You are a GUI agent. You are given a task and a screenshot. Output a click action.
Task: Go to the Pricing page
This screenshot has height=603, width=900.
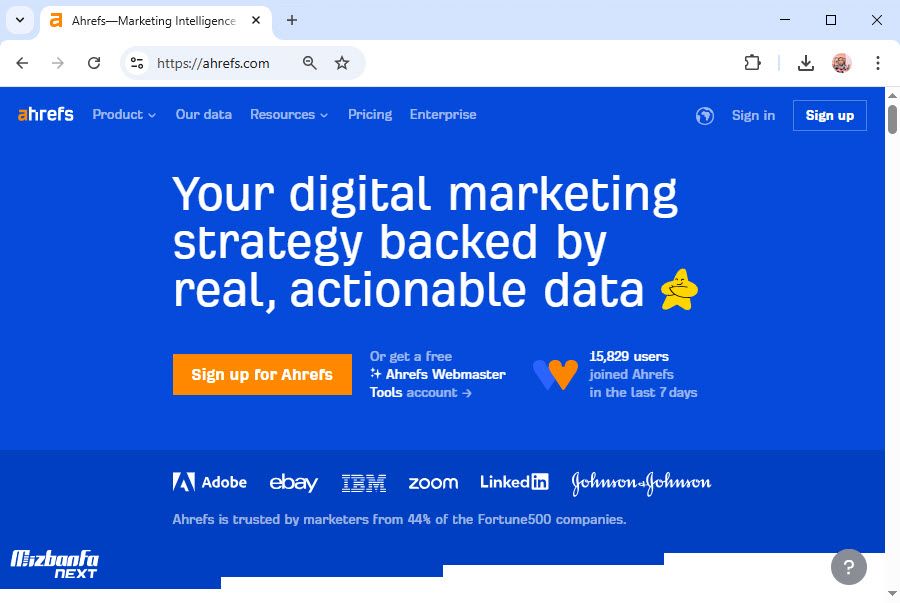370,115
